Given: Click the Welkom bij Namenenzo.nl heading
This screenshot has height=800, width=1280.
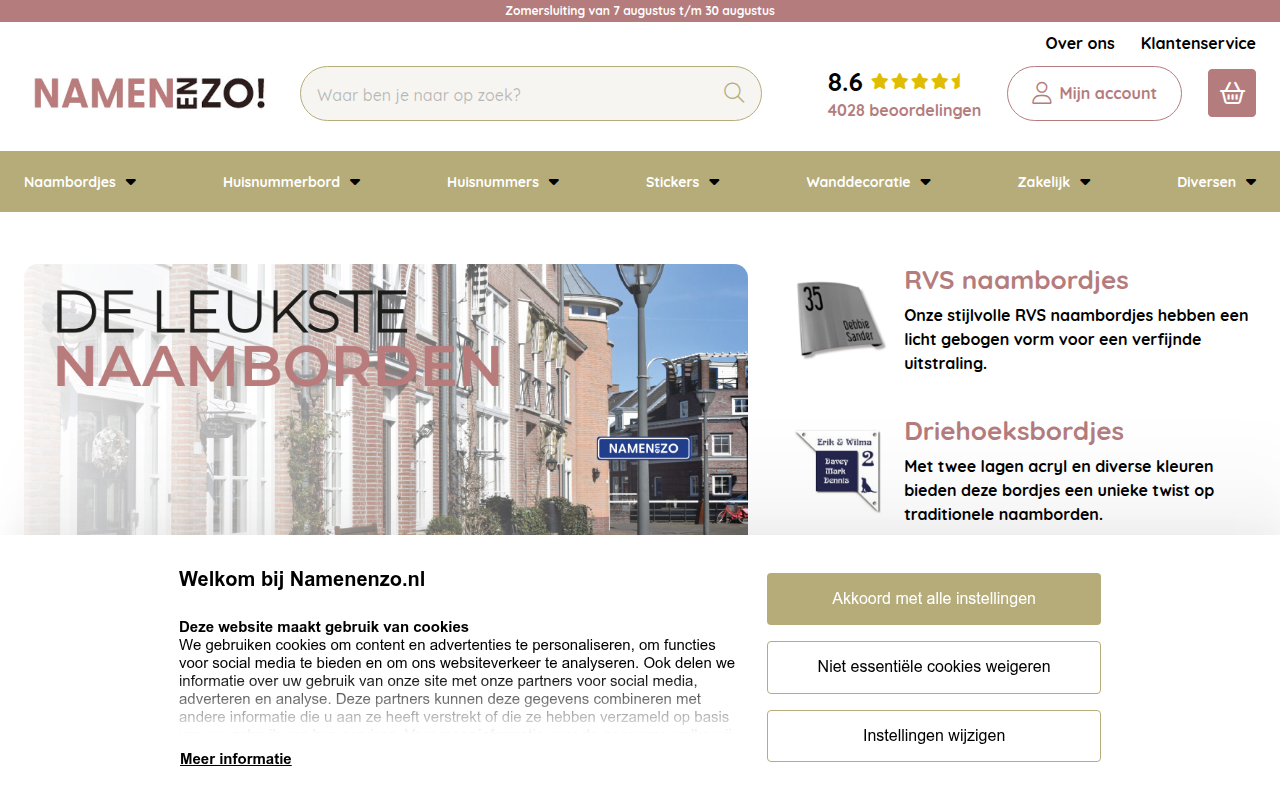Looking at the screenshot, I should 302,579.
